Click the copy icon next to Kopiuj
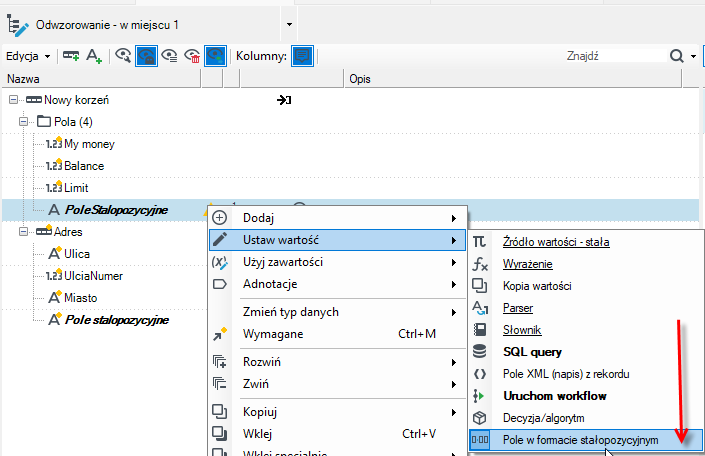705x456 pixels. tap(219, 411)
